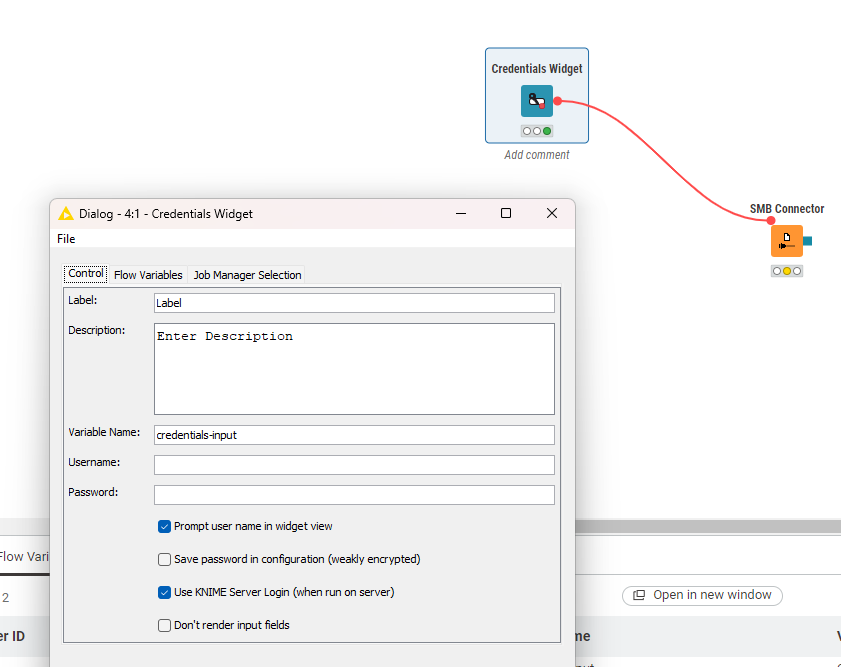Switch to the Control tab
This screenshot has width=841, height=667.
86,273
